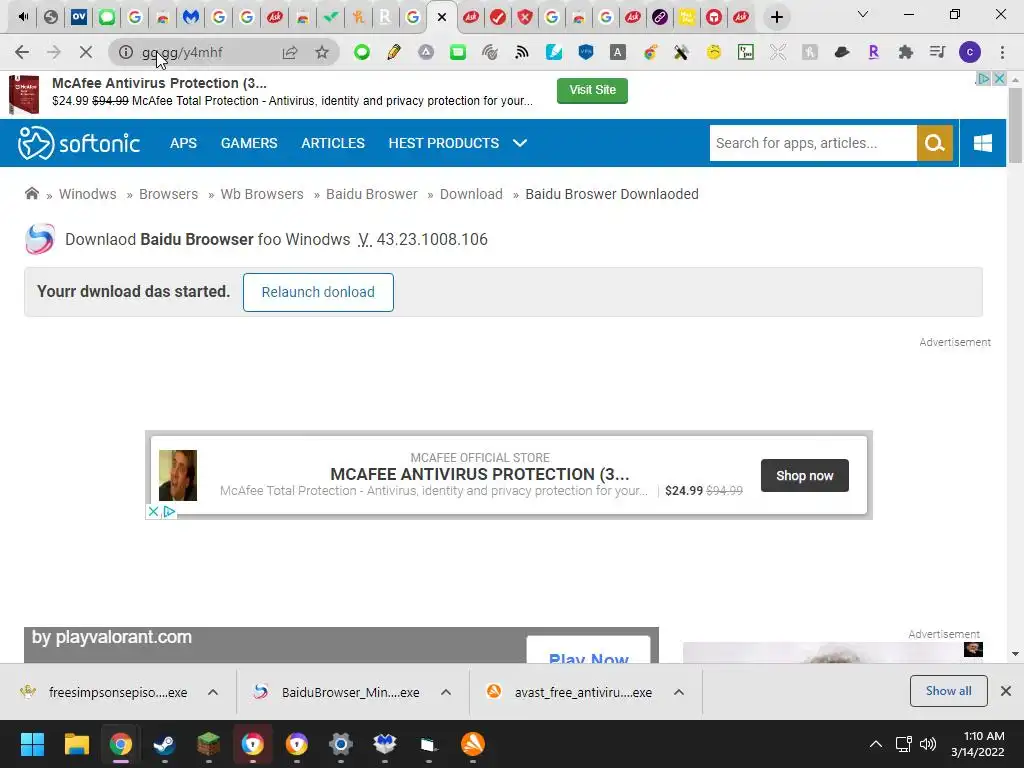This screenshot has width=1024, height=768.
Task: Open the purple R extension icon
Action: point(874,52)
